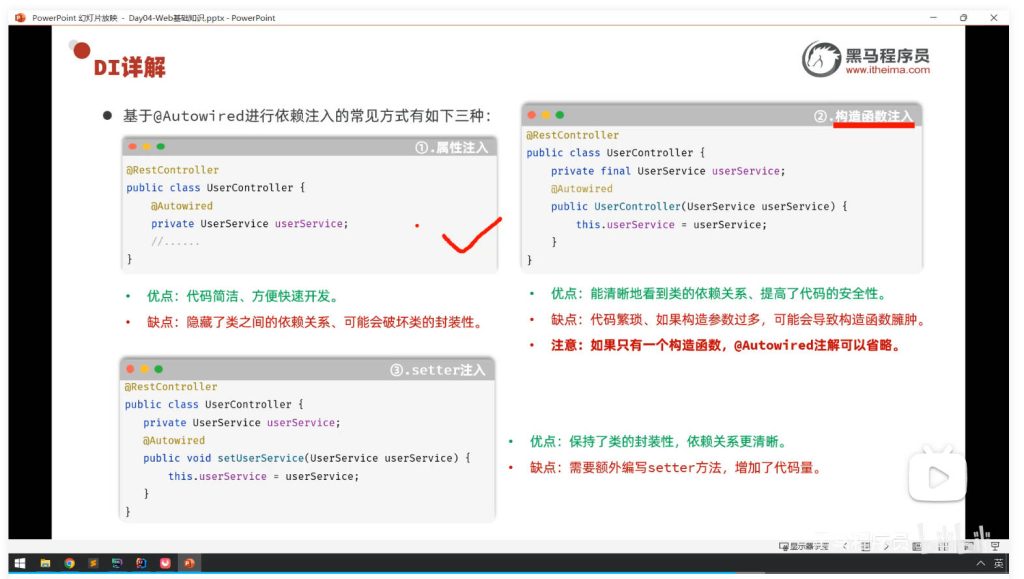Click red dot in the 属性注入 code window

click(131, 147)
